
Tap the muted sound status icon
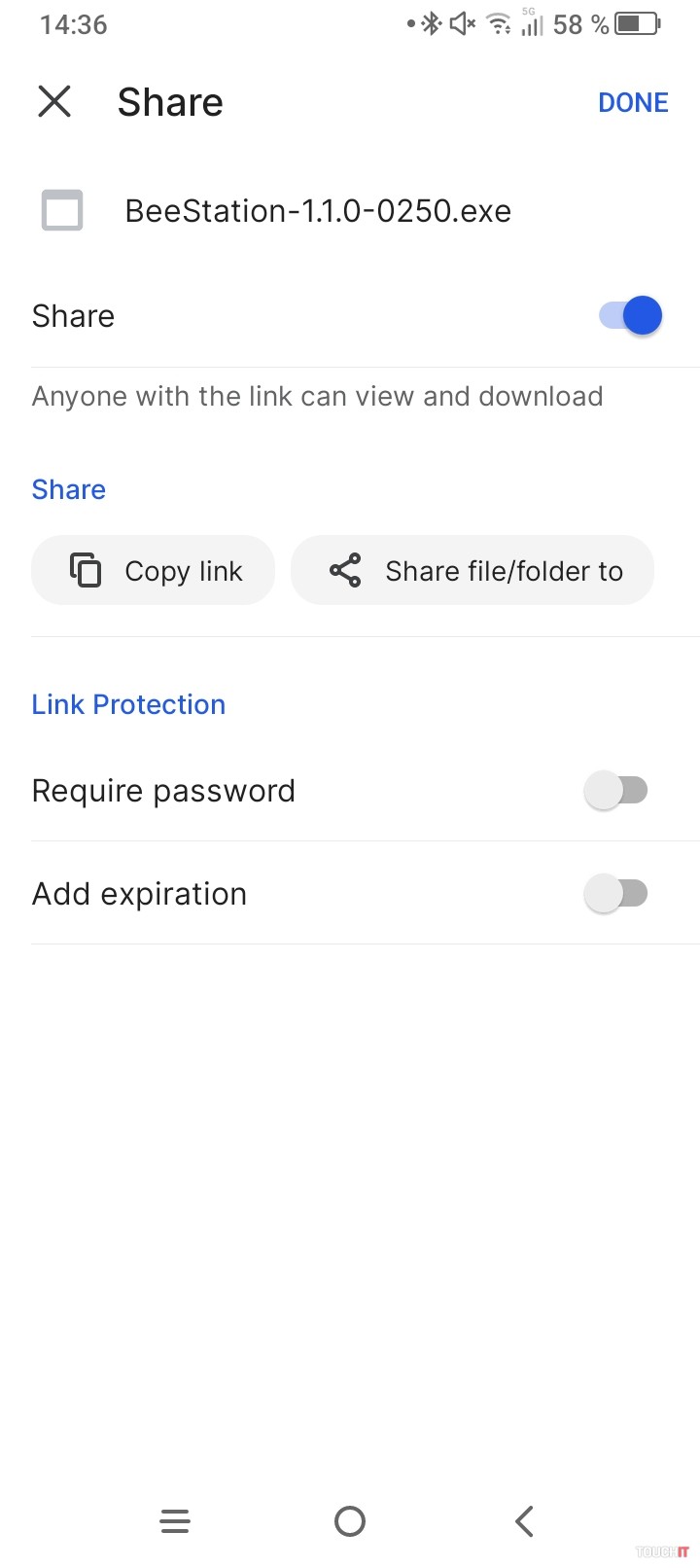(x=463, y=23)
